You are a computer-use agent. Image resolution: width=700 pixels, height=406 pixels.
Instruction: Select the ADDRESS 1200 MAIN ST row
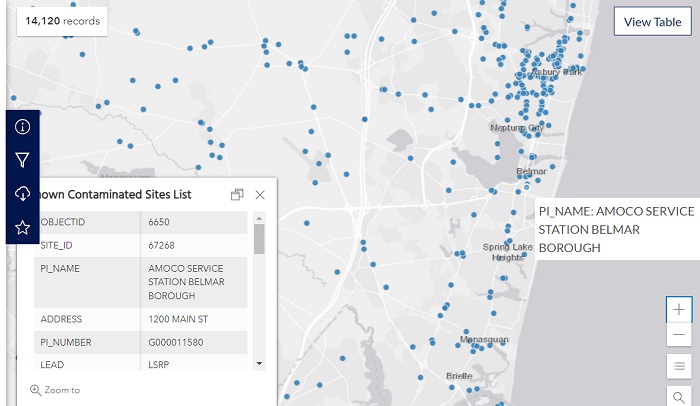140,319
